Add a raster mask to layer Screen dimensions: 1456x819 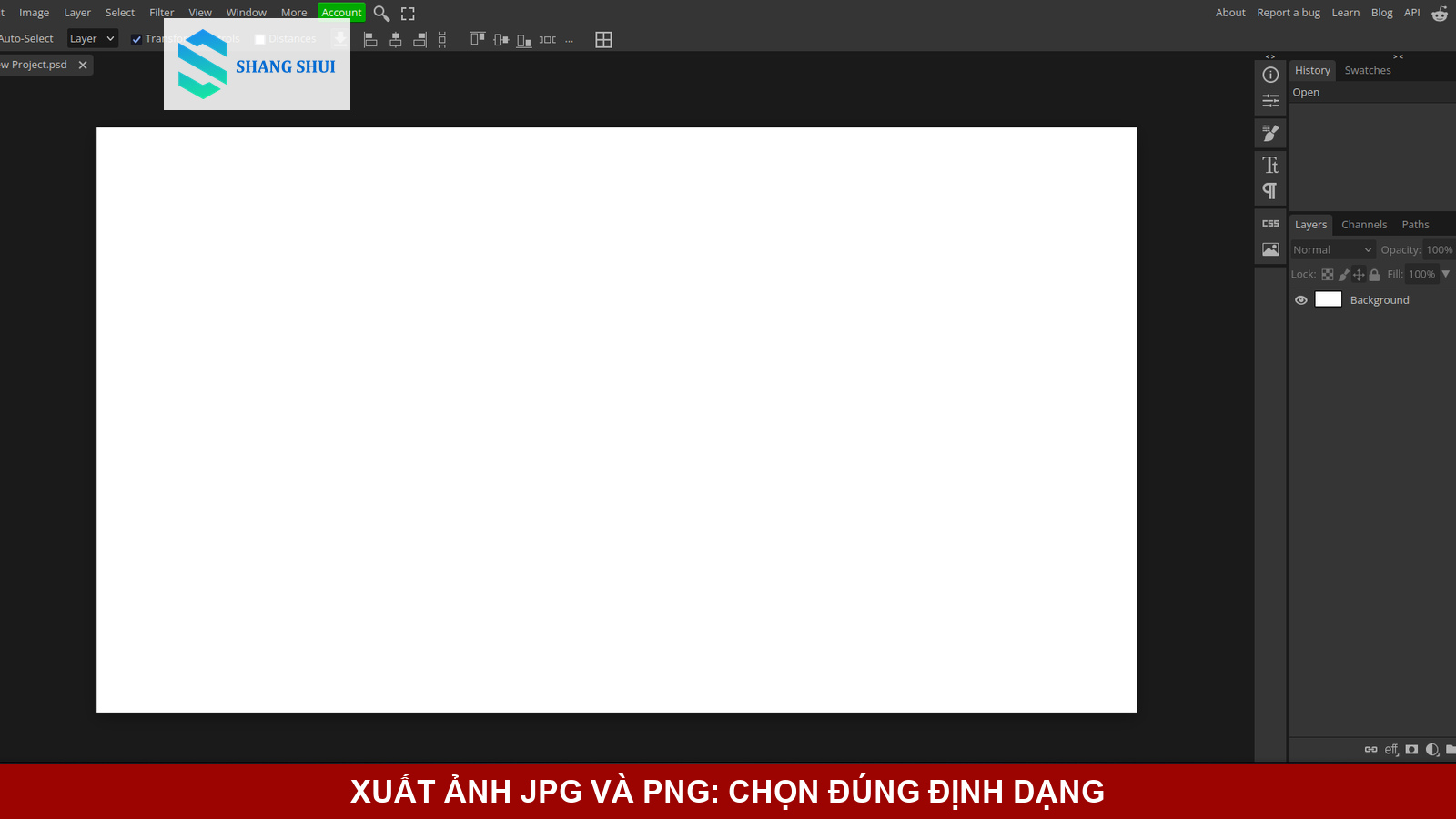(1411, 750)
